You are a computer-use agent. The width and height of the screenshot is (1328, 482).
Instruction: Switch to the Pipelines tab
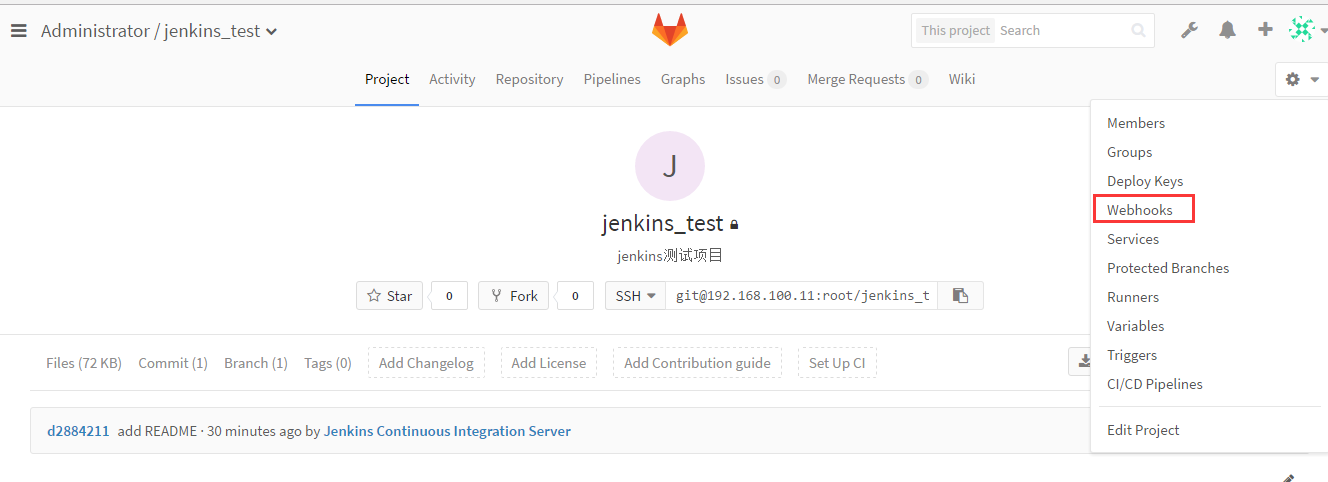(x=612, y=79)
